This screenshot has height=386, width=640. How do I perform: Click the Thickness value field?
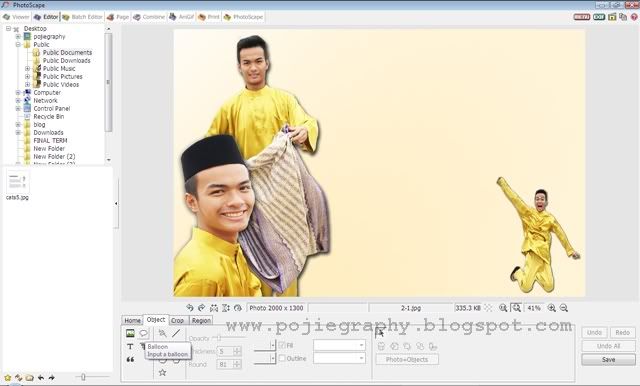click(225, 351)
